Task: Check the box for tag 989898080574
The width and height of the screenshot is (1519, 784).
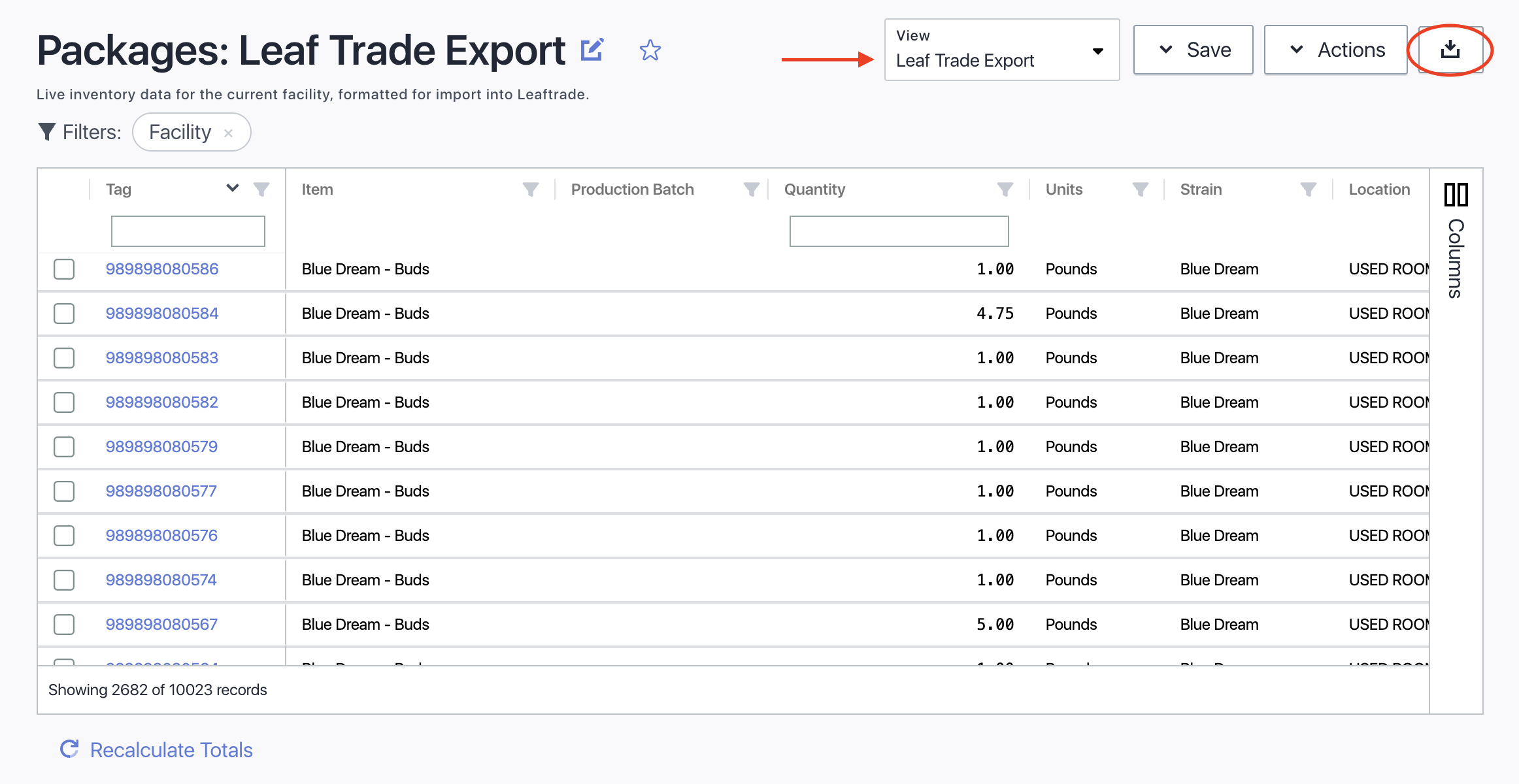Action: (x=64, y=580)
